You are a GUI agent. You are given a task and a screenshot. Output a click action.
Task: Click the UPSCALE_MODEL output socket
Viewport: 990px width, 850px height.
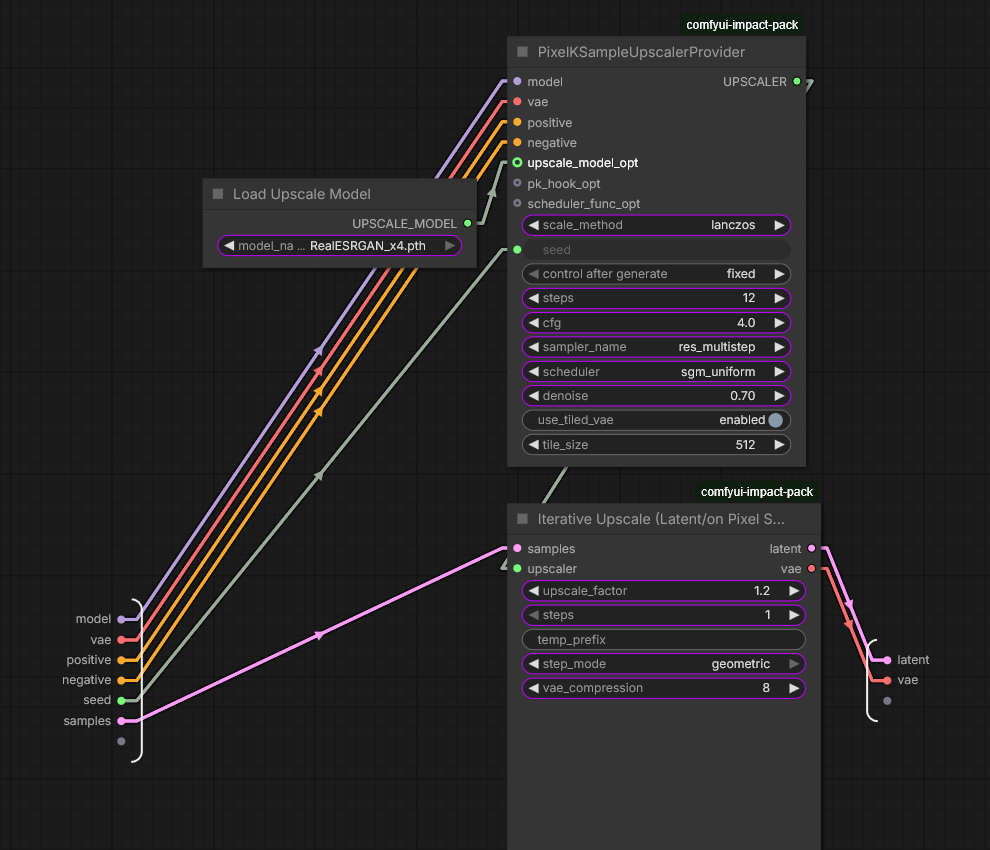pos(467,224)
